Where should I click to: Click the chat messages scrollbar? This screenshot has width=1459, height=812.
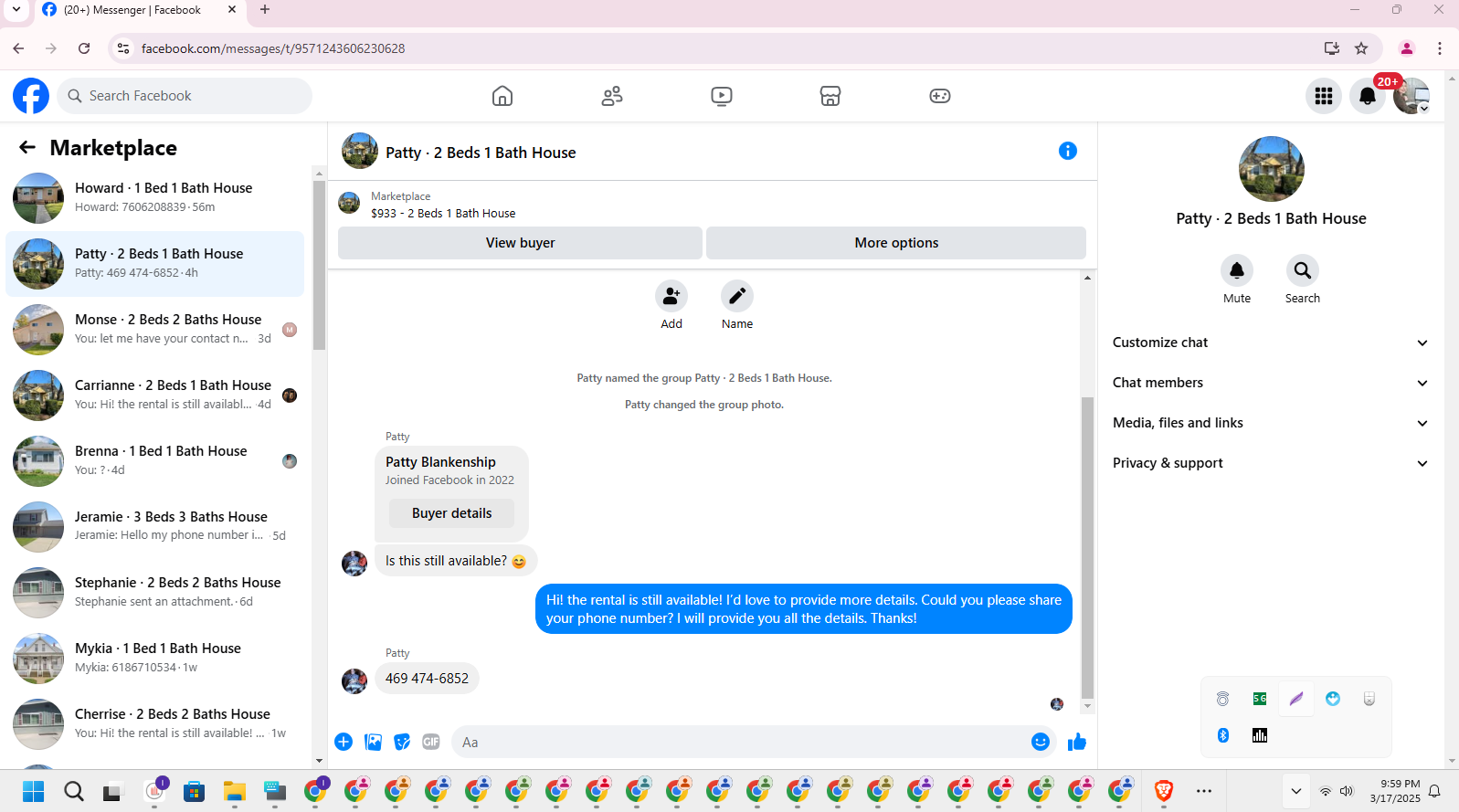(1087, 546)
